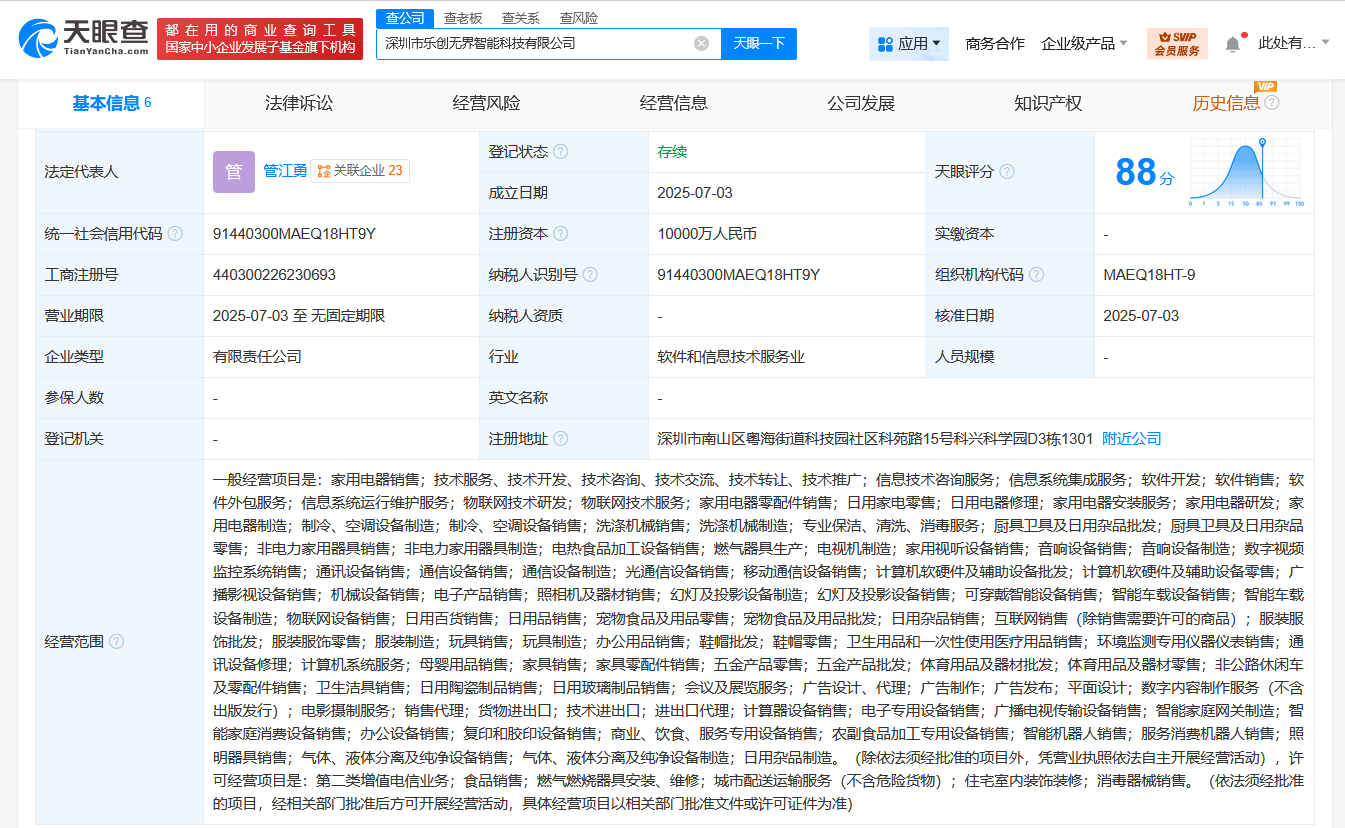This screenshot has width=1345, height=828.
Task: Open the notification bell
Action: coord(1232,43)
